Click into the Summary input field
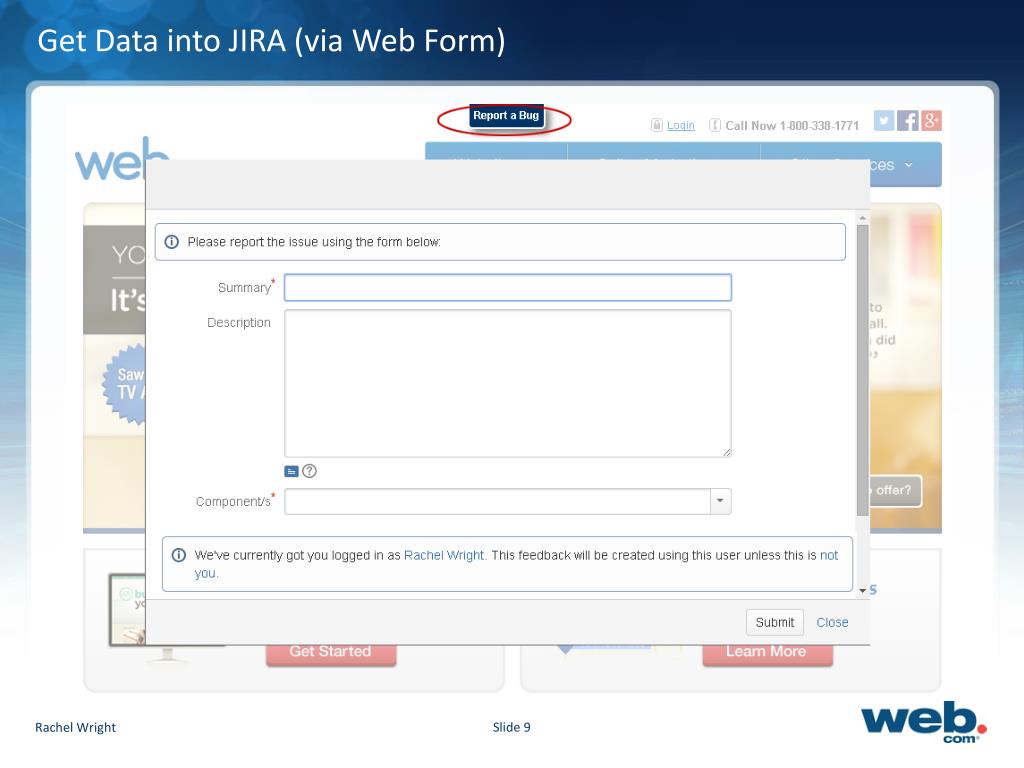The height and width of the screenshot is (768, 1024). click(507, 287)
